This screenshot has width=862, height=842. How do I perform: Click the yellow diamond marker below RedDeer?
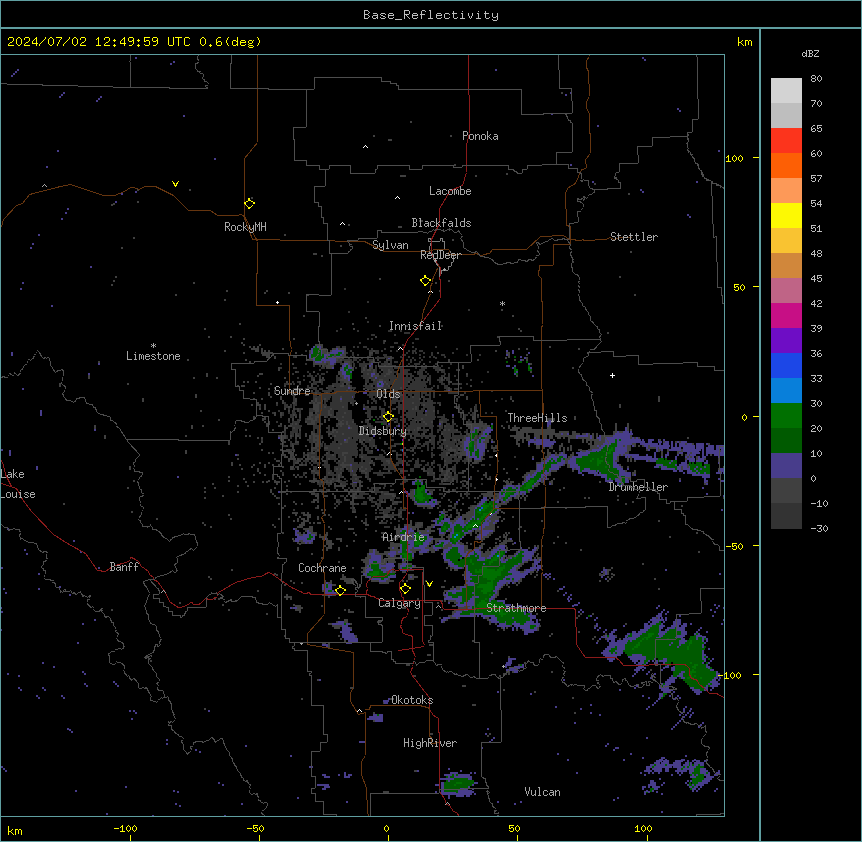click(x=426, y=280)
